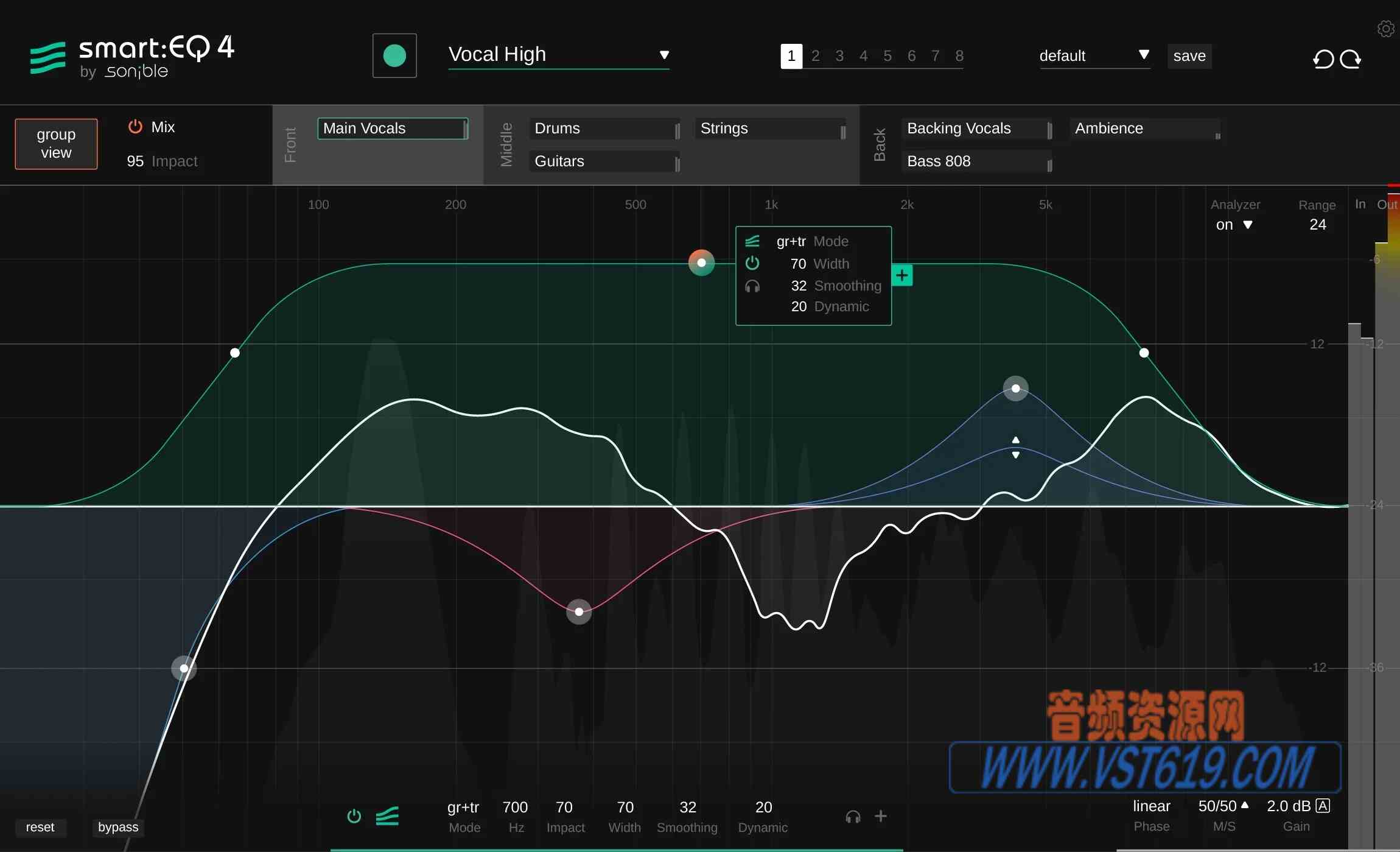Toggle the popup power icon next to Width
This screenshot has height=852, width=1400.
coord(752,263)
